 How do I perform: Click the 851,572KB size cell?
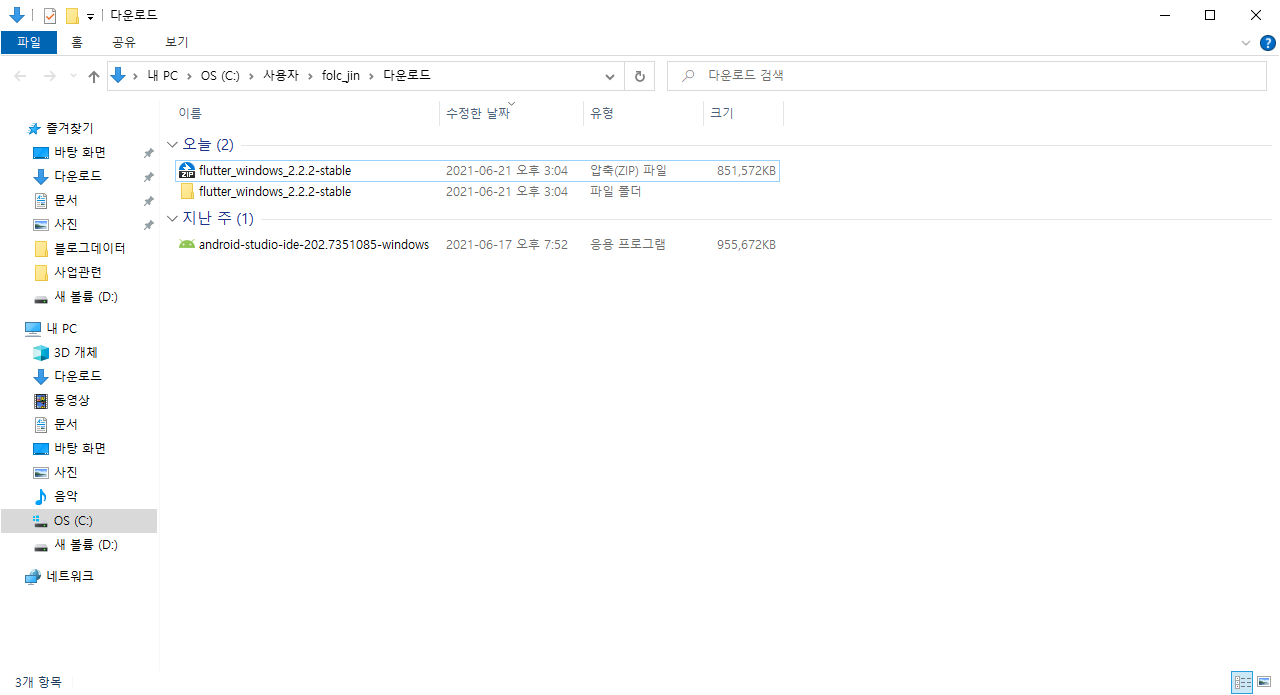(x=746, y=171)
